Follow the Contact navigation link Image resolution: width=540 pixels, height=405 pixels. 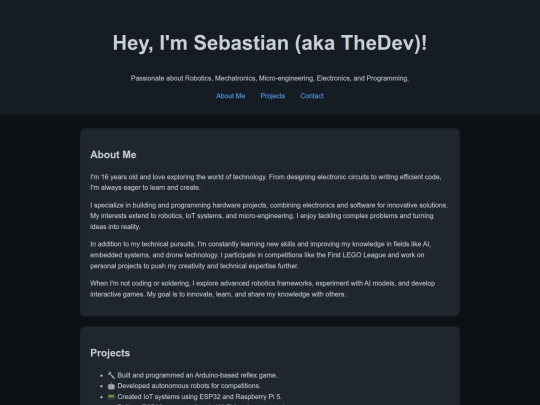(312, 96)
